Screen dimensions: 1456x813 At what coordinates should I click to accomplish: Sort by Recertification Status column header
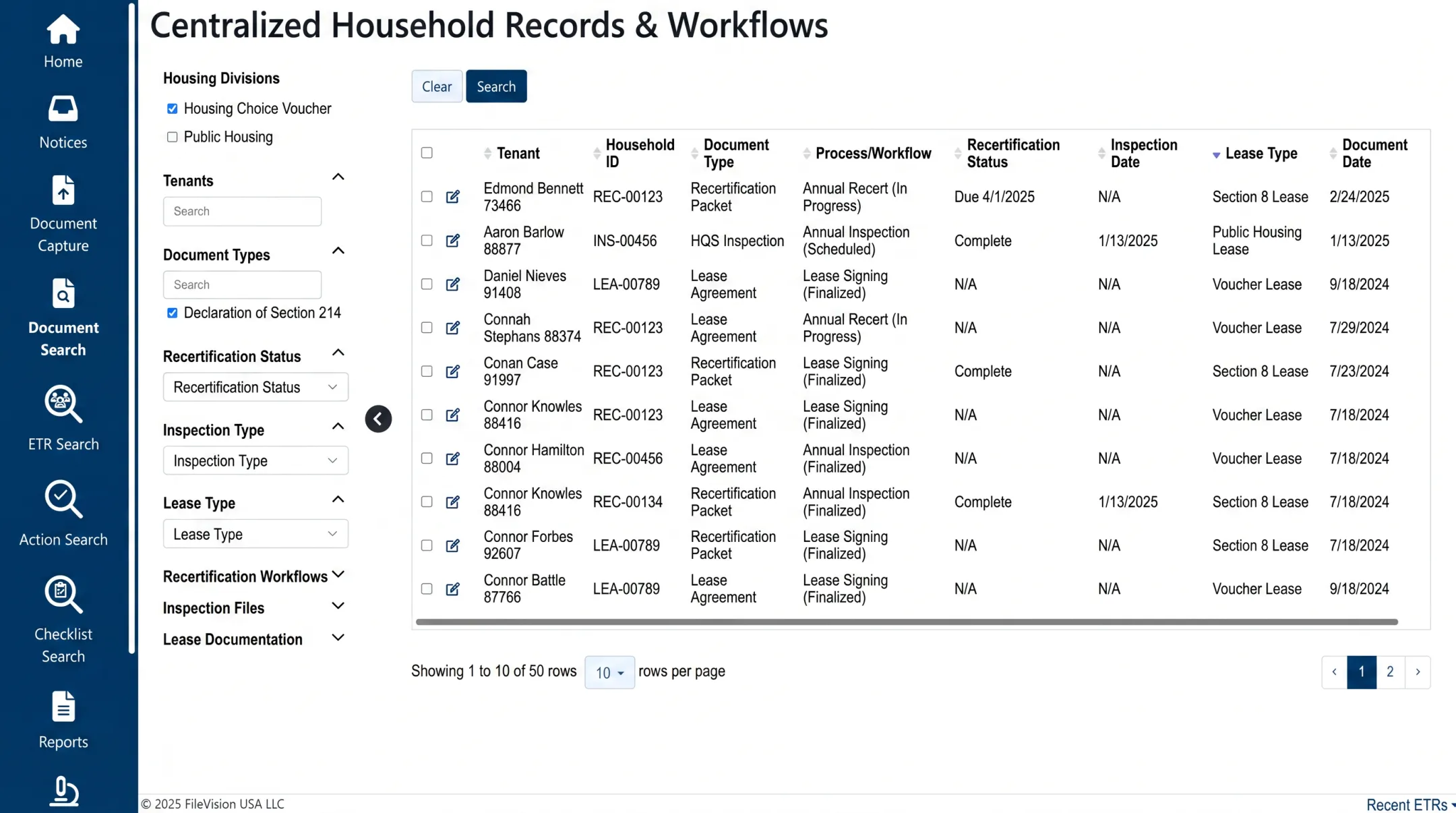click(1012, 154)
